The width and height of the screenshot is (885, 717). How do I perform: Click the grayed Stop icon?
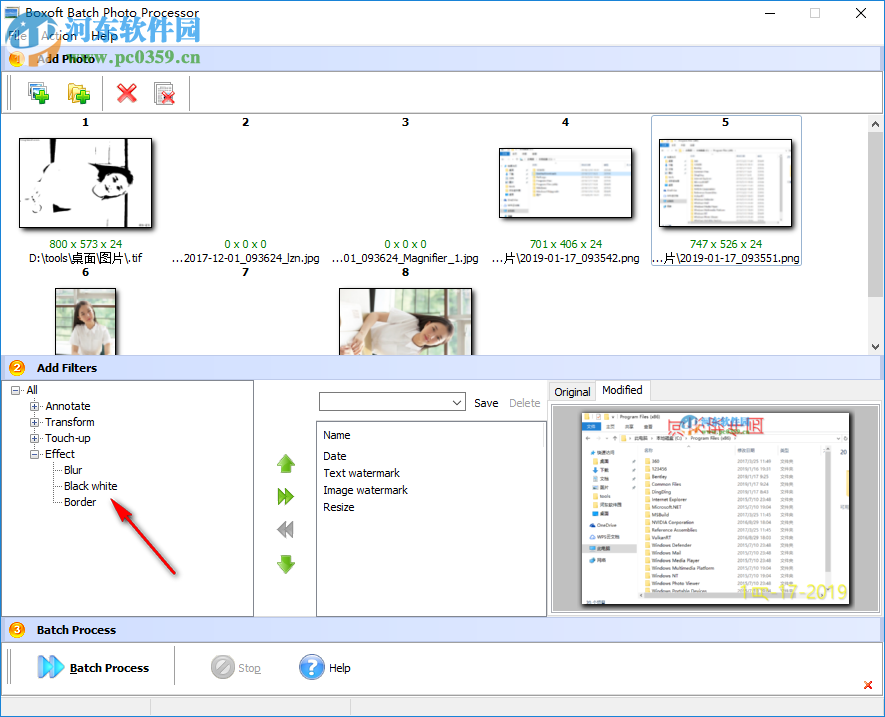[x=222, y=667]
